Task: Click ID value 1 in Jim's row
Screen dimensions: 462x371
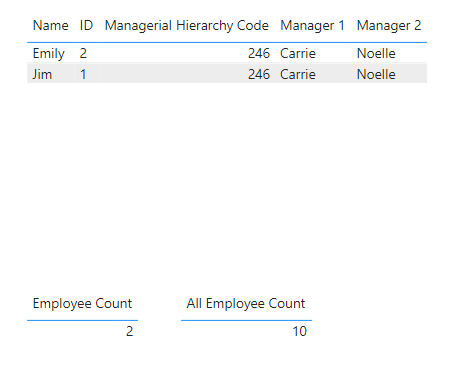Action: pos(83,74)
